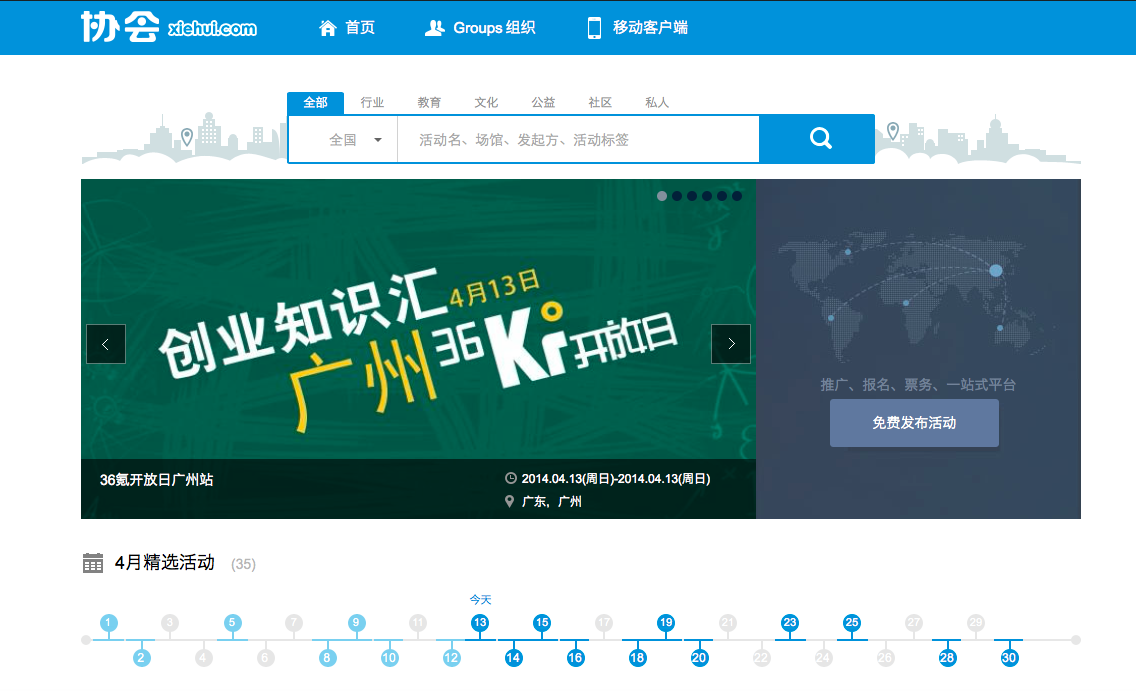Image resolution: width=1136 pixels, height=691 pixels.
Task: Click the 广东, 广州 location text
Action: (551, 501)
